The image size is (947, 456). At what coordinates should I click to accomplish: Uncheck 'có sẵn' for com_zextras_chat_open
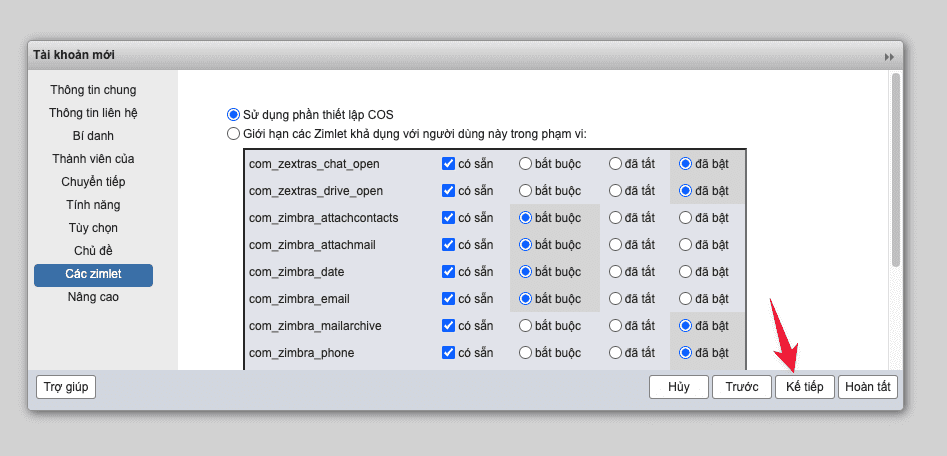(448, 163)
